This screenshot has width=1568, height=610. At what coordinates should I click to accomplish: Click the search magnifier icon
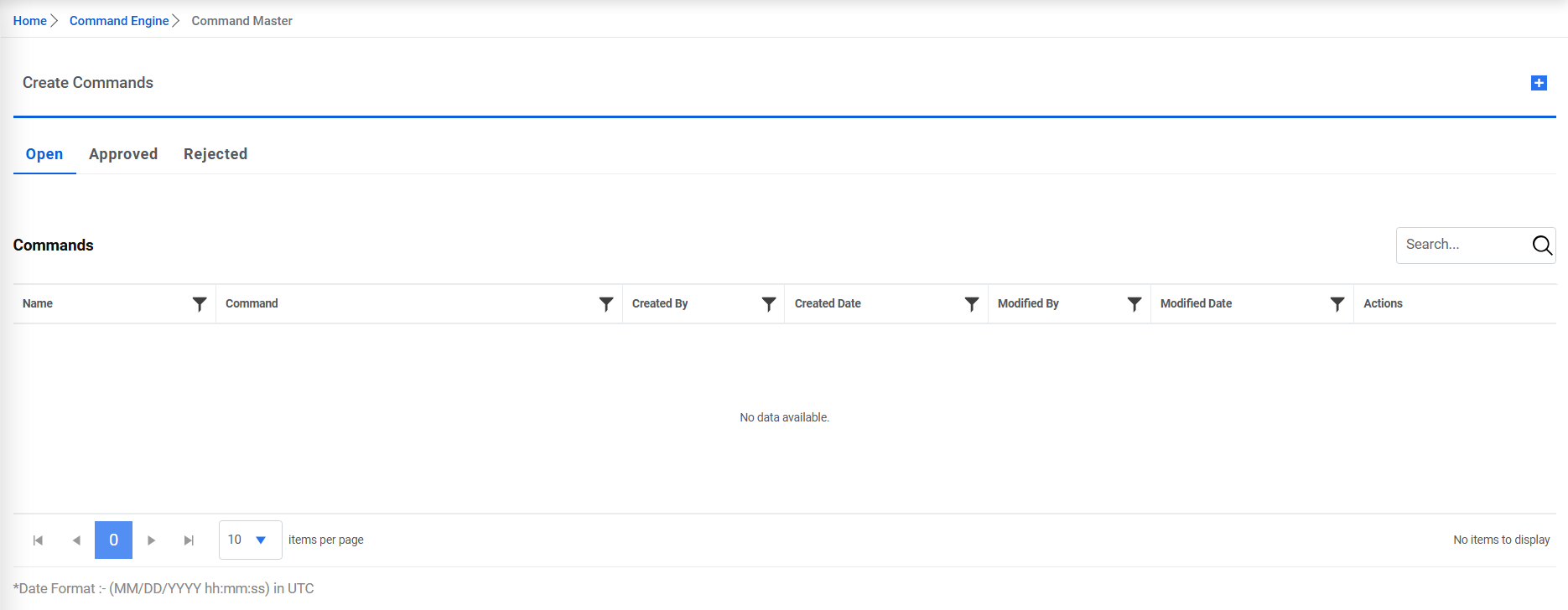tap(1542, 245)
